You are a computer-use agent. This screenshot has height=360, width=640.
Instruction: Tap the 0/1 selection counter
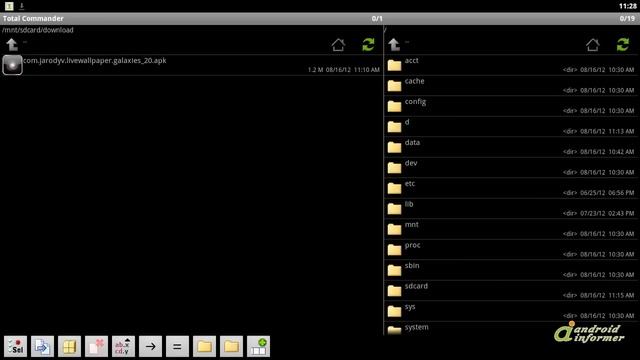(x=377, y=18)
